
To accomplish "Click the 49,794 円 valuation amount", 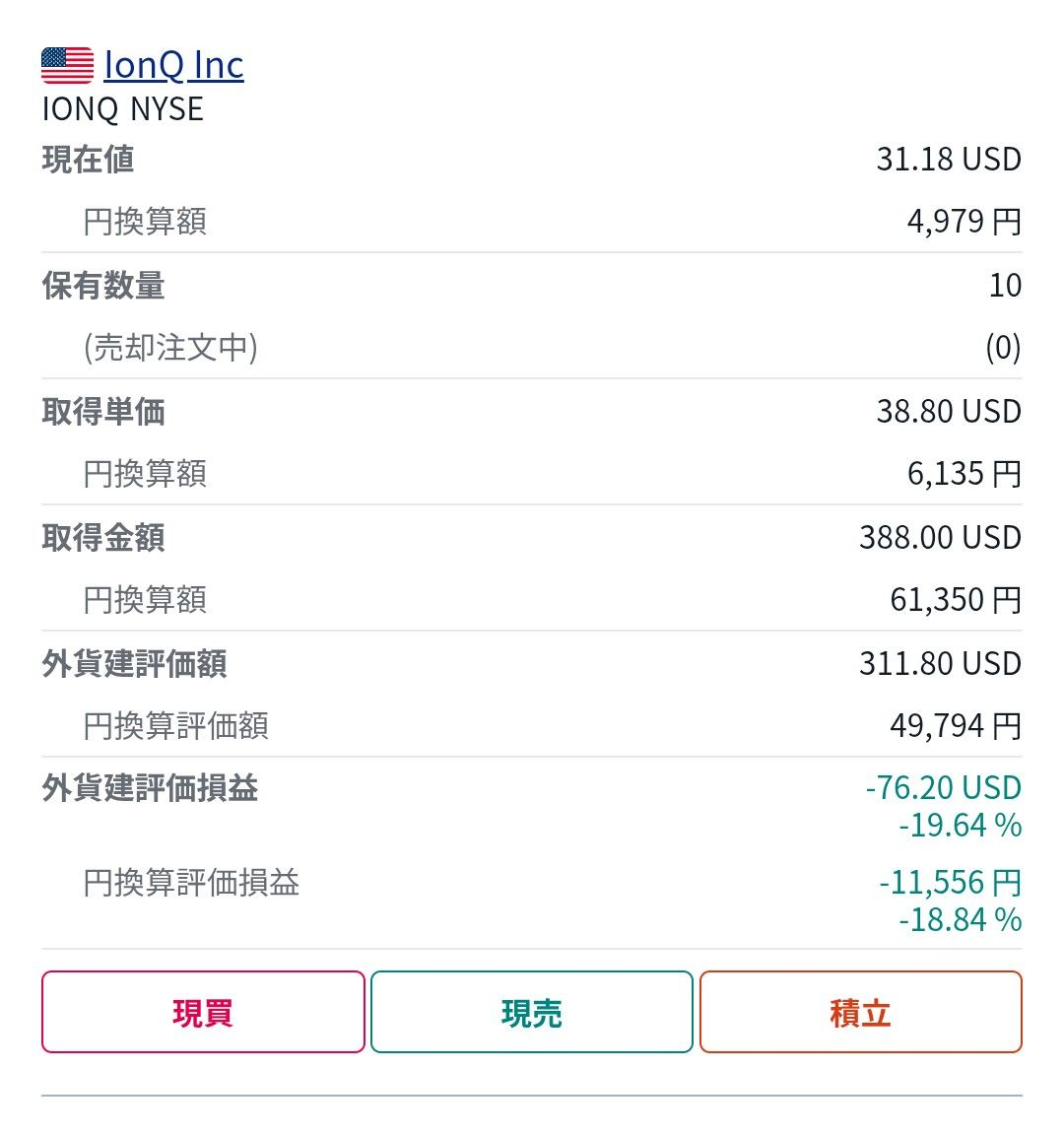I will tap(955, 726).
